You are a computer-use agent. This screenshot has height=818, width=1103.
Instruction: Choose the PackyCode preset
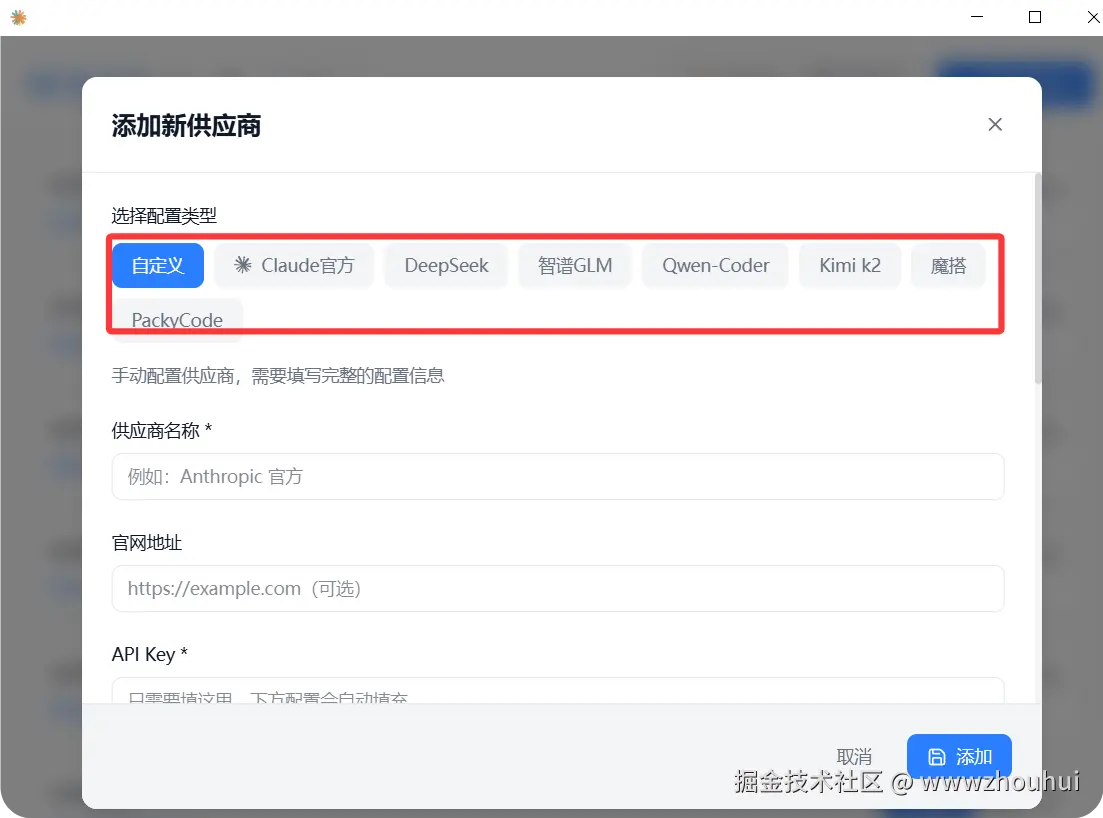click(x=177, y=320)
